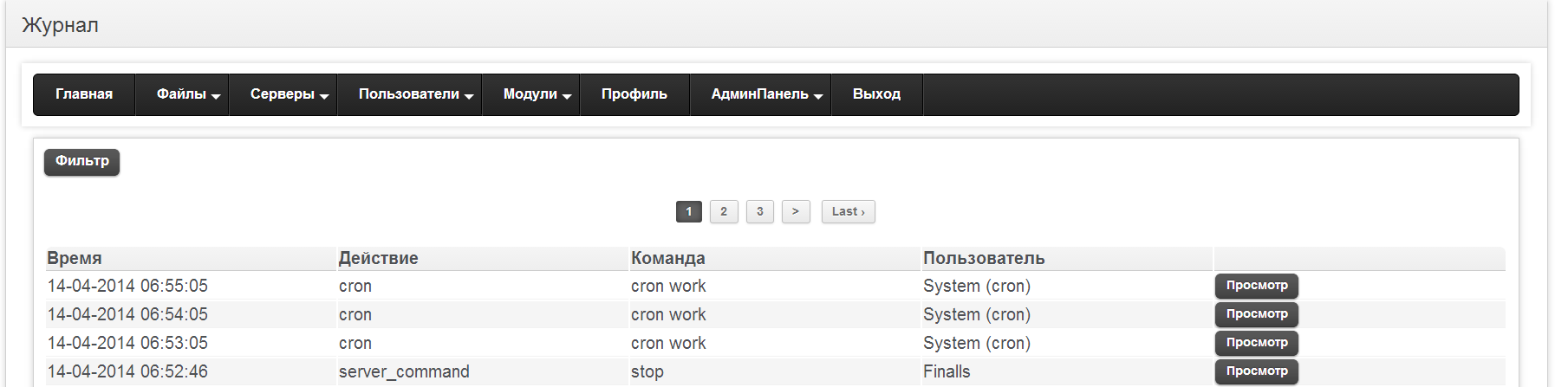View the server_command stop entry details

tap(1256, 371)
